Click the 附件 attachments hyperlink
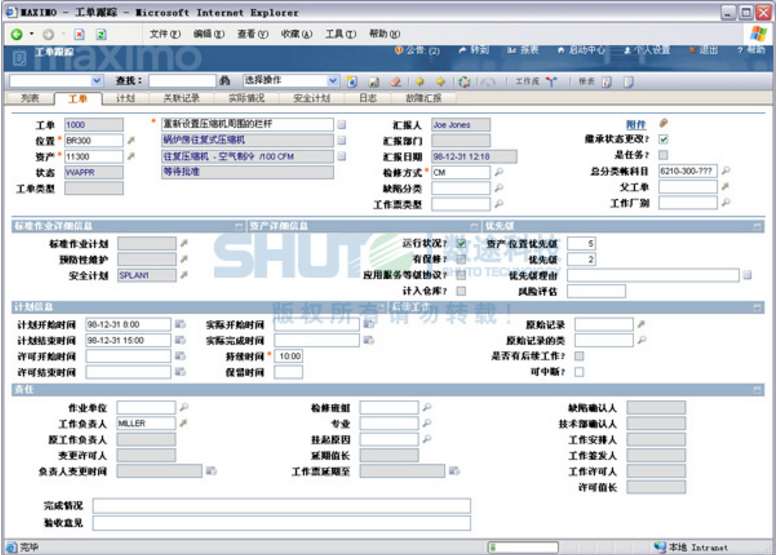Viewport: 777px width, 555px height. pos(636,124)
